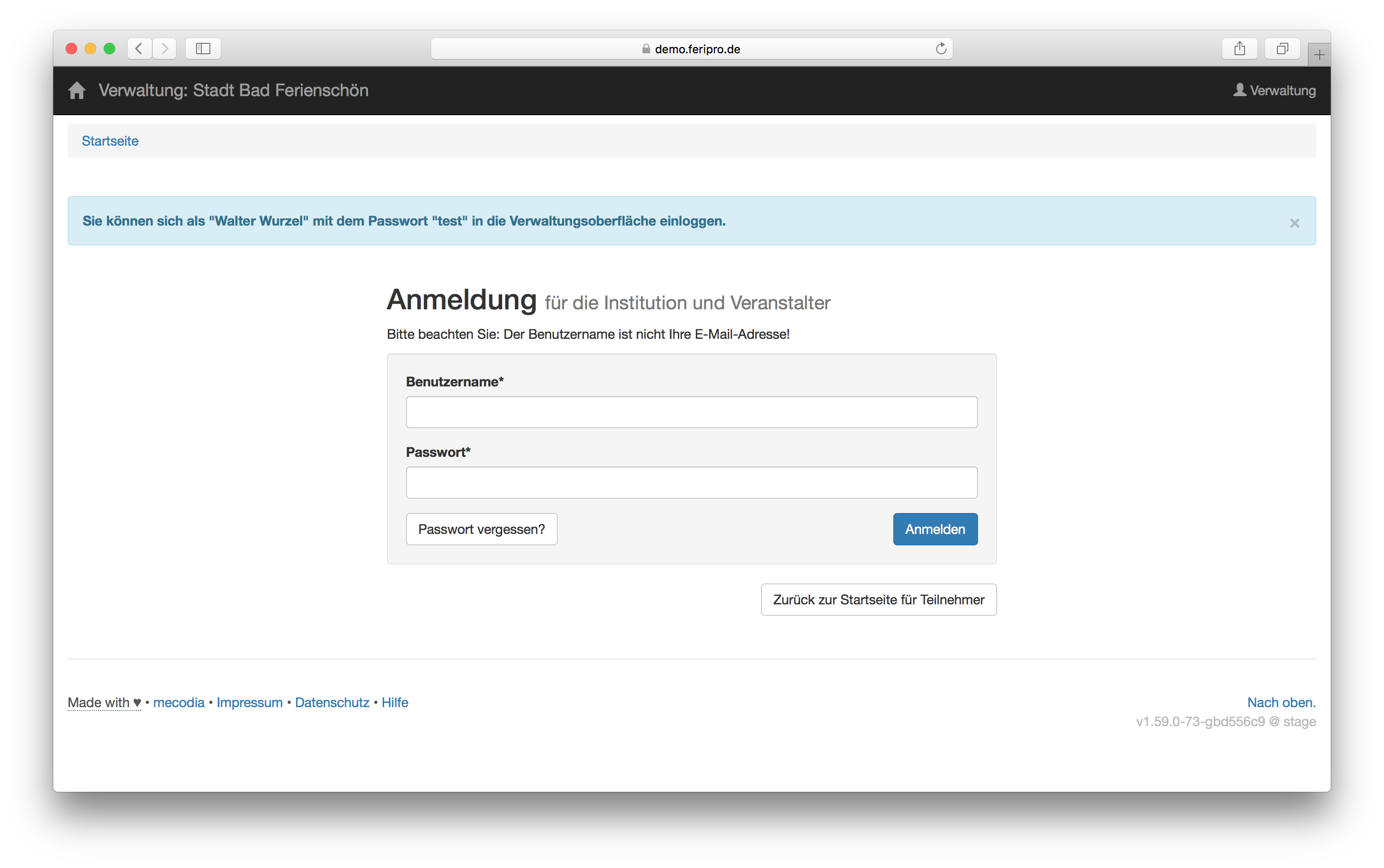
Task: Click into the Passwort field
Action: [x=691, y=482]
